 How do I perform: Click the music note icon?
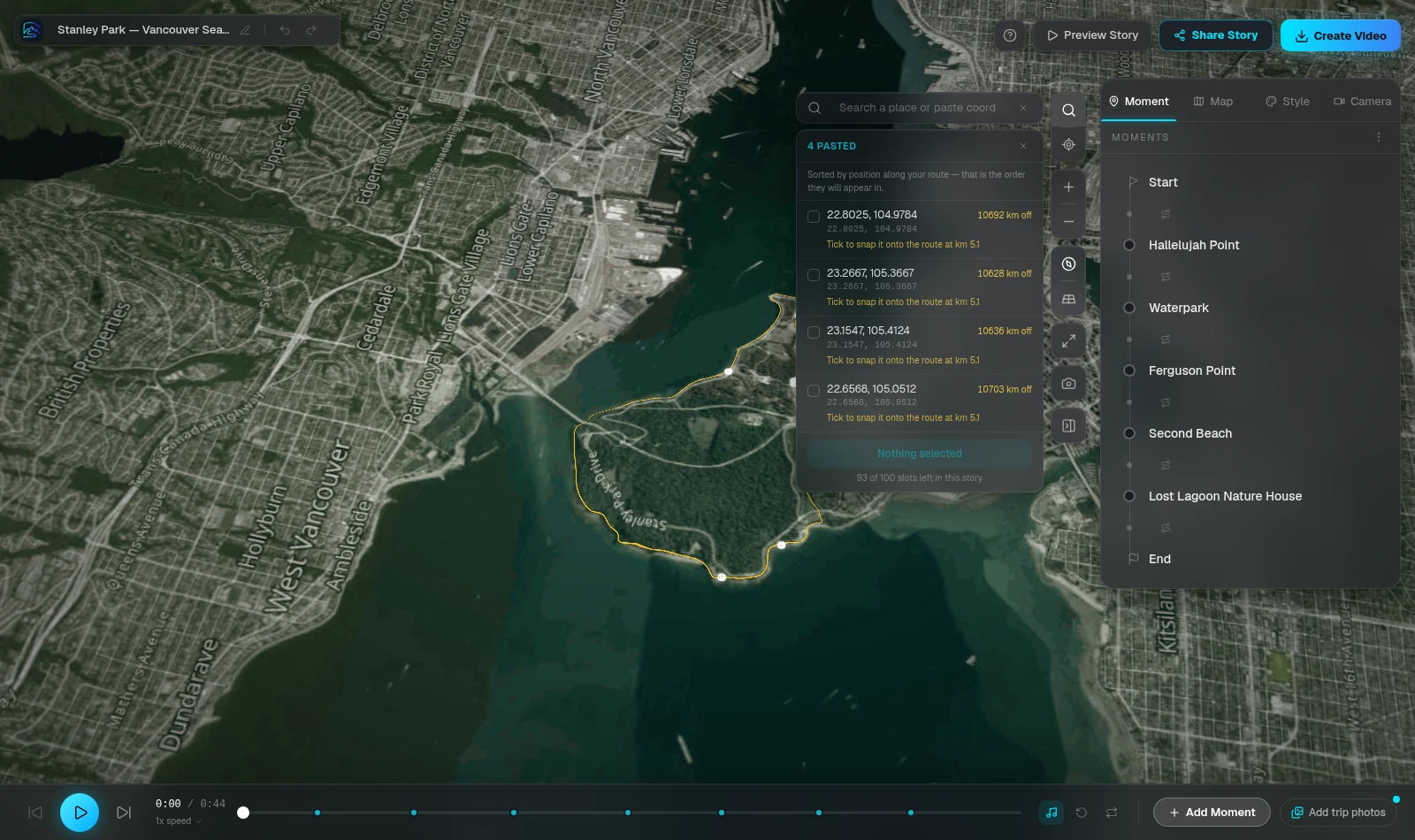[1052, 813]
